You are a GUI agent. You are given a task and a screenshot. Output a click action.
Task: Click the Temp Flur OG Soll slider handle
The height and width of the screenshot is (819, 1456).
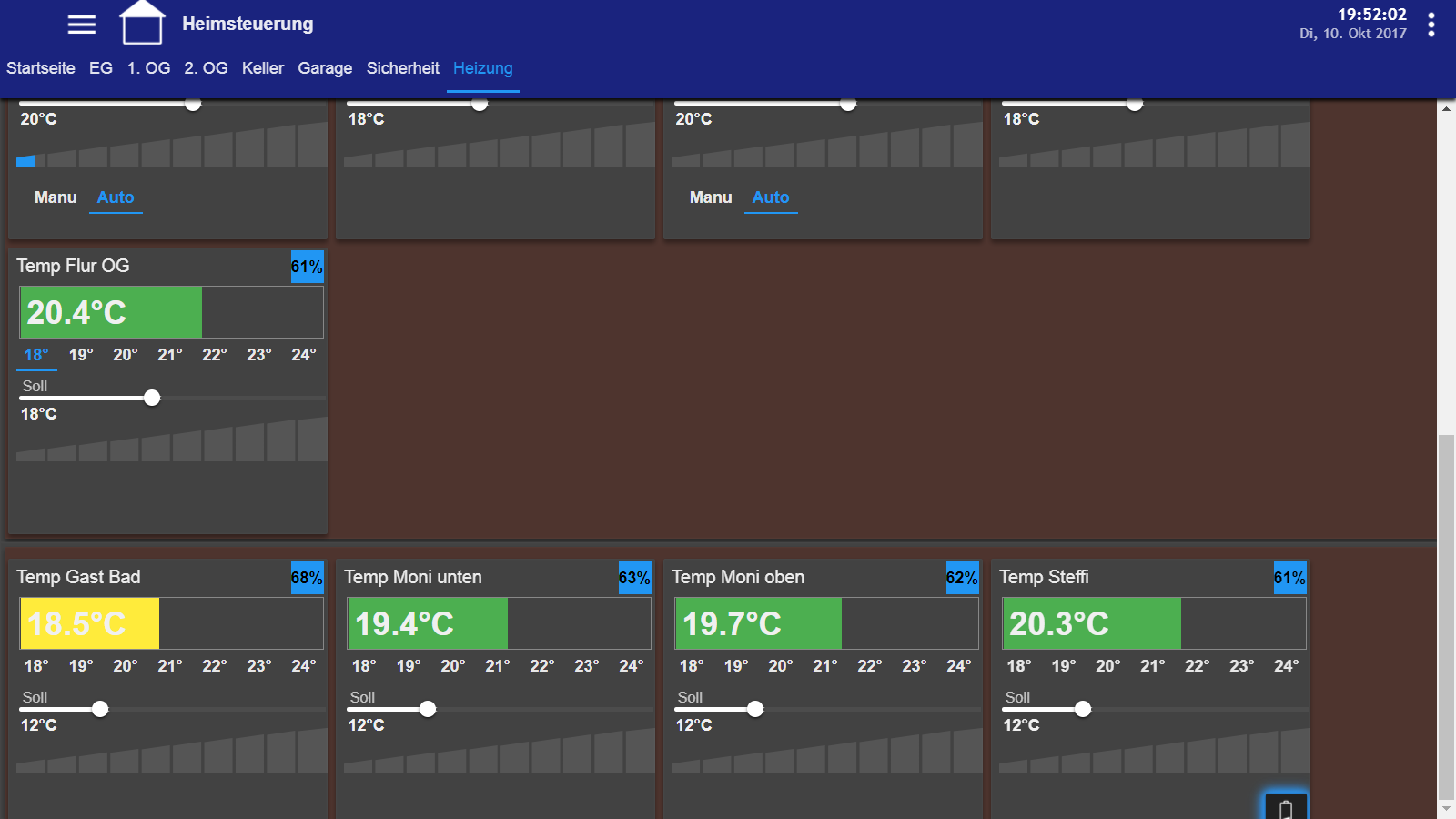pyautogui.click(x=152, y=398)
